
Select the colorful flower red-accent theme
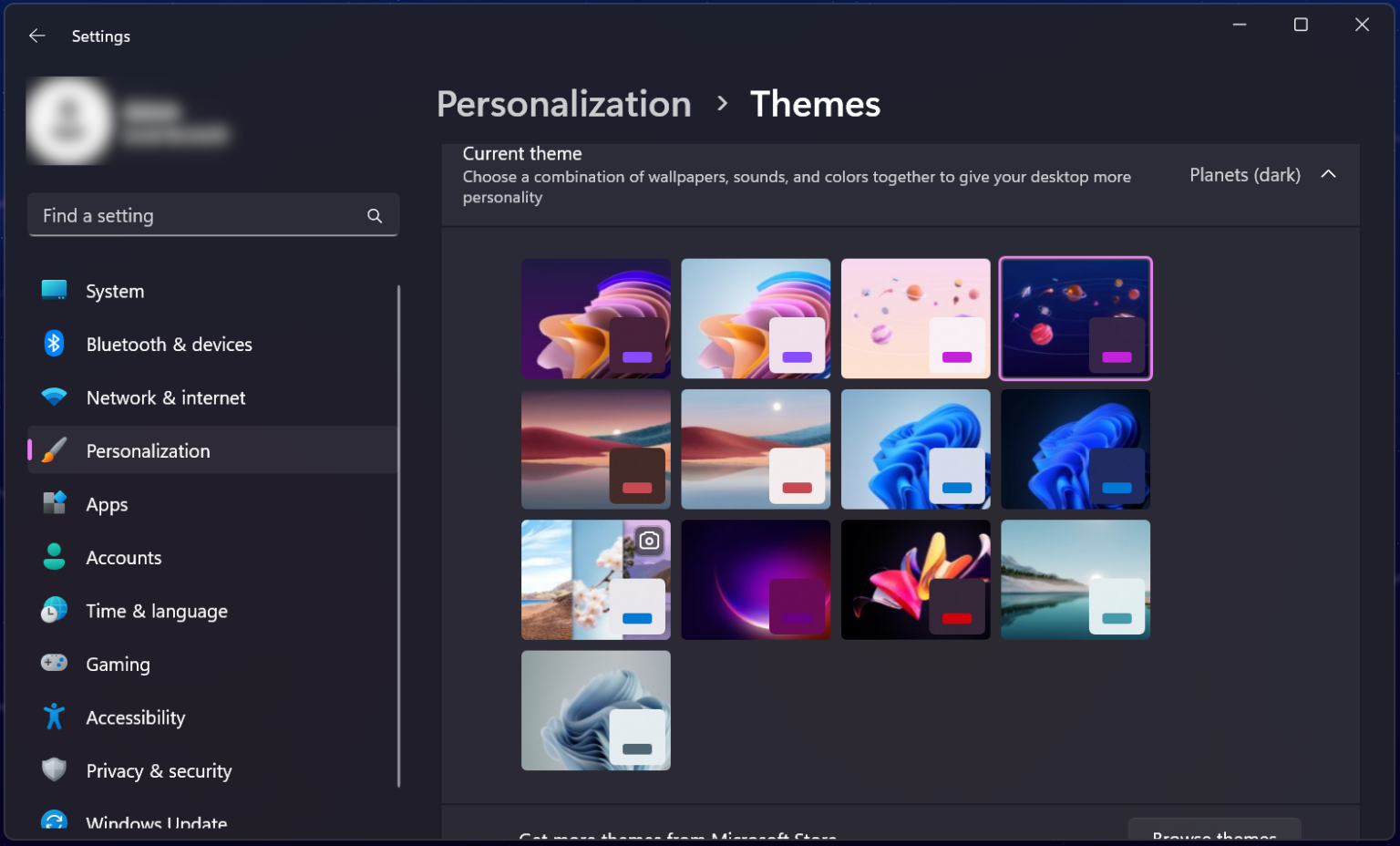point(916,580)
